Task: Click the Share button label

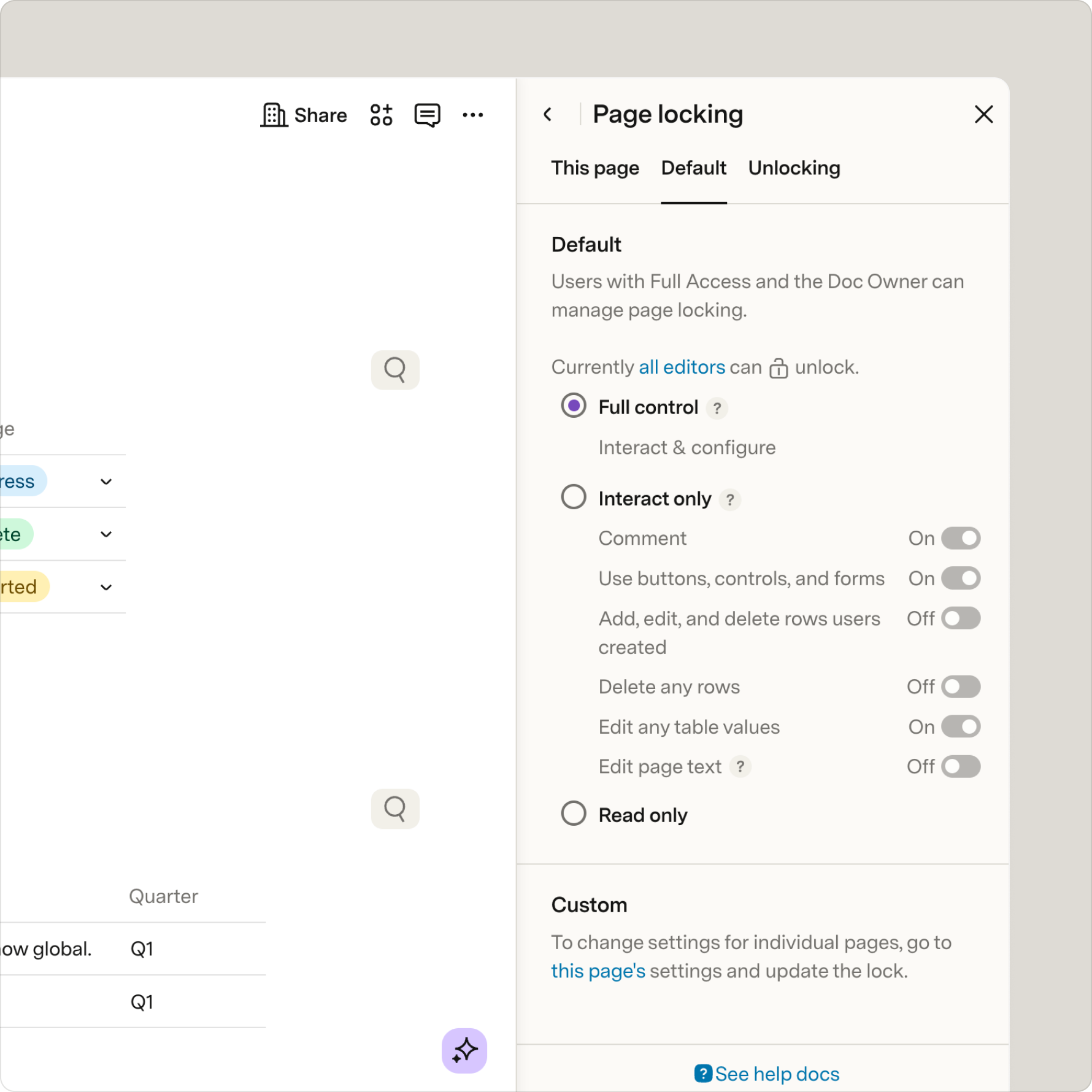Action: coord(320,115)
